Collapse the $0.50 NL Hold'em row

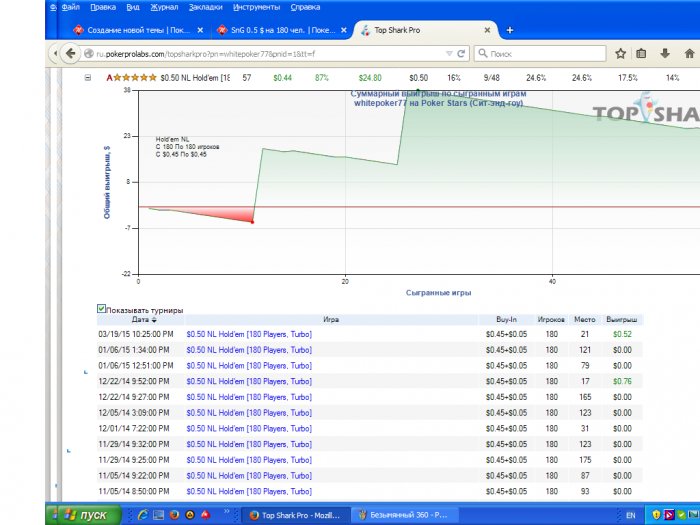click(x=88, y=77)
